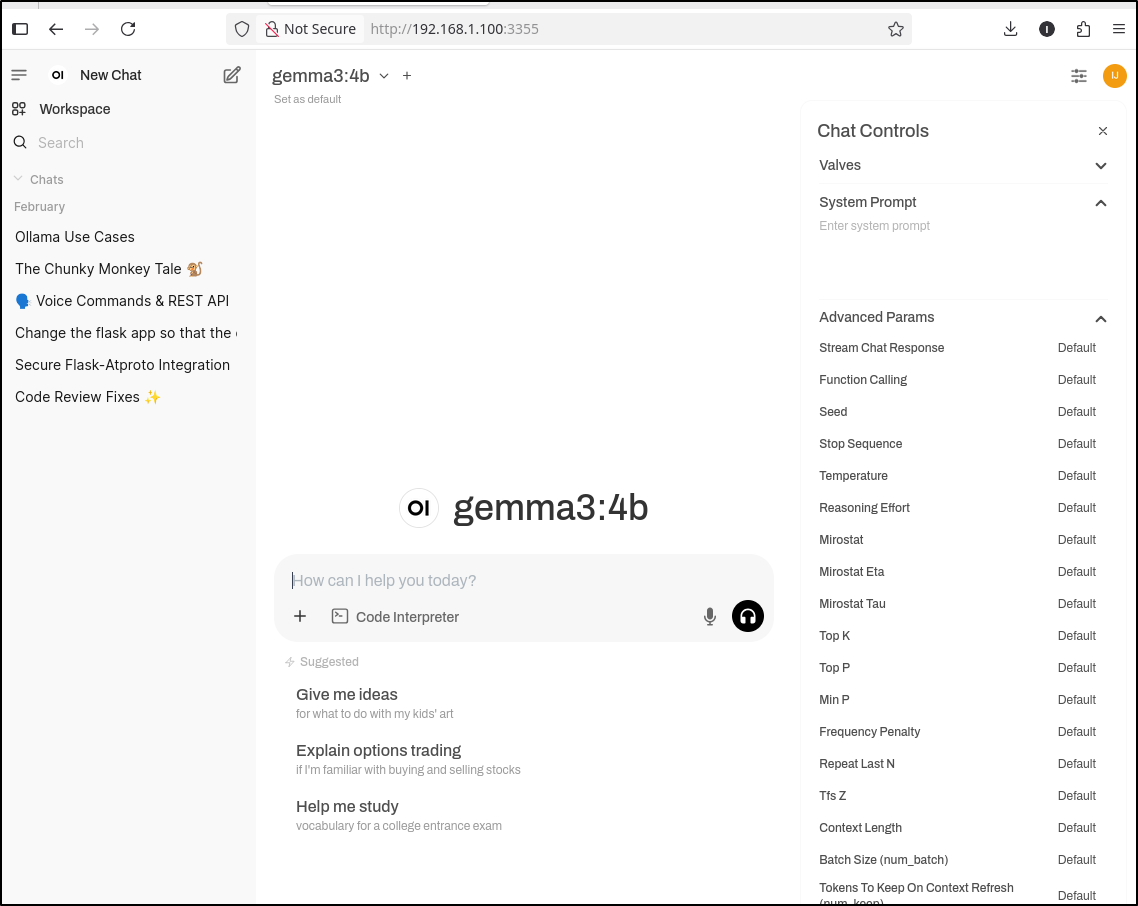This screenshot has height=906, width=1138.
Task: Open Secure Flask-Atproto Integration chat
Action: point(123,364)
